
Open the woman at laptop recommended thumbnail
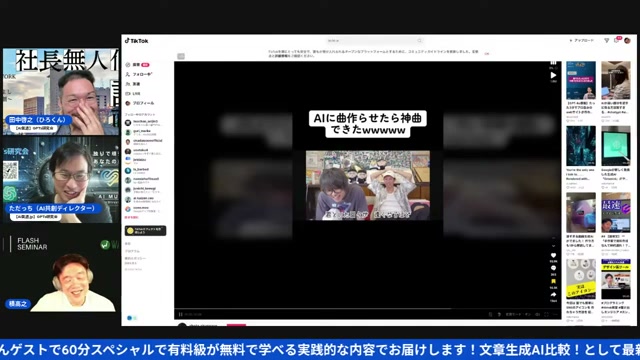pyautogui.click(x=616, y=80)
